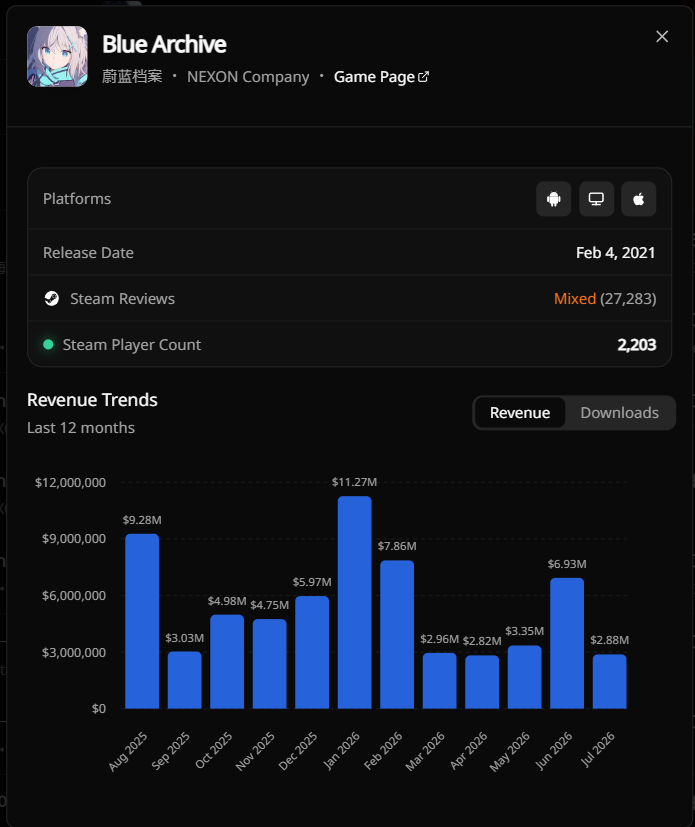Click the external link icon beside Game Page
Screen dimensions: 695x827
423,77
